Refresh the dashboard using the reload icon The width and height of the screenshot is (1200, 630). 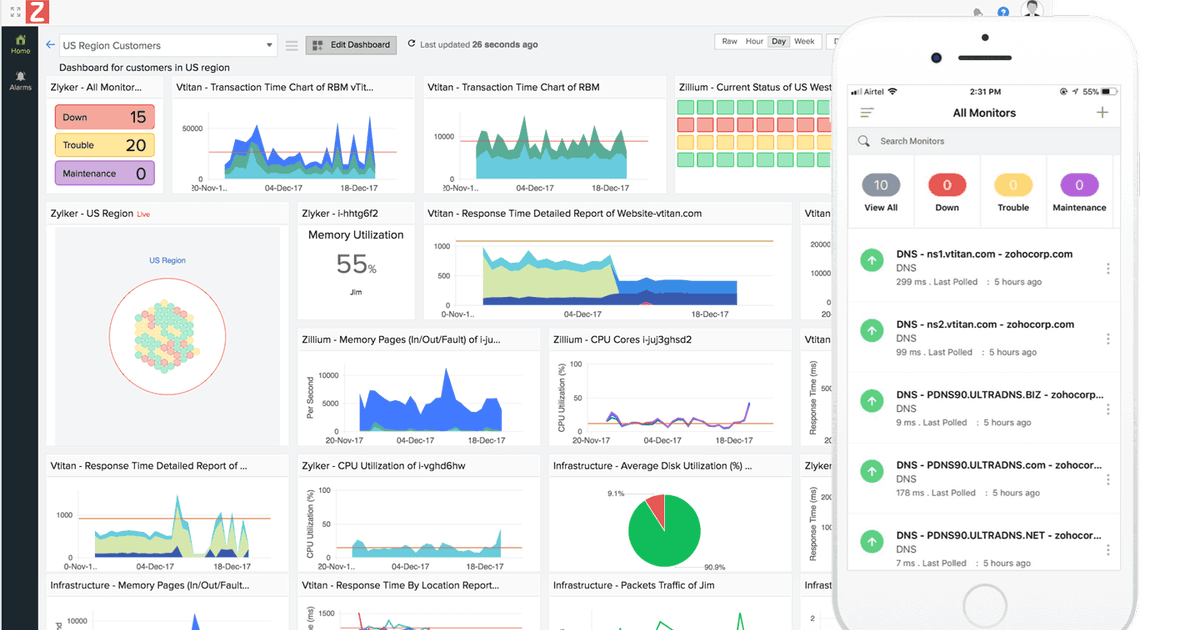click(x=412, y=45)
